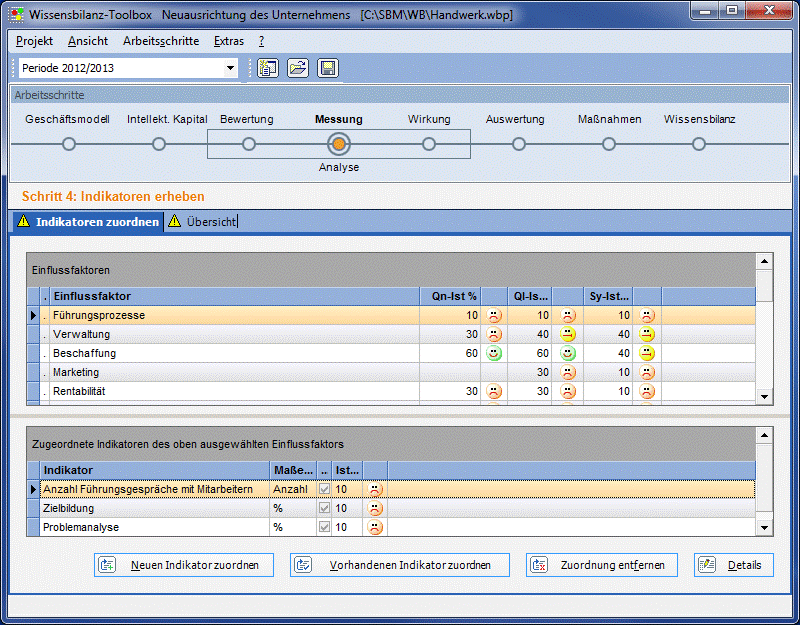
Task: Click red smiley in Führungsprozesse Qn-Ist column
Action: (494, 315)
